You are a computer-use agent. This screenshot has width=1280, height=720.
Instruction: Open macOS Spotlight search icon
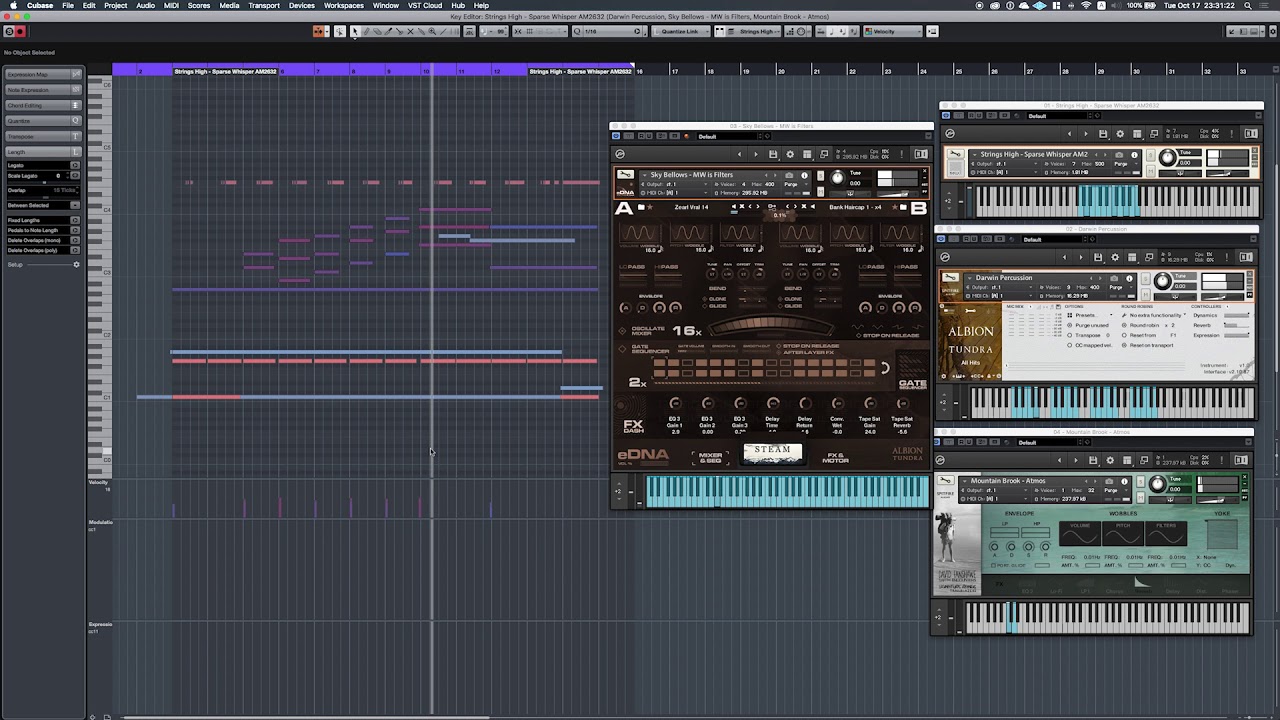pyautogui.click(x=1247, y=5)
